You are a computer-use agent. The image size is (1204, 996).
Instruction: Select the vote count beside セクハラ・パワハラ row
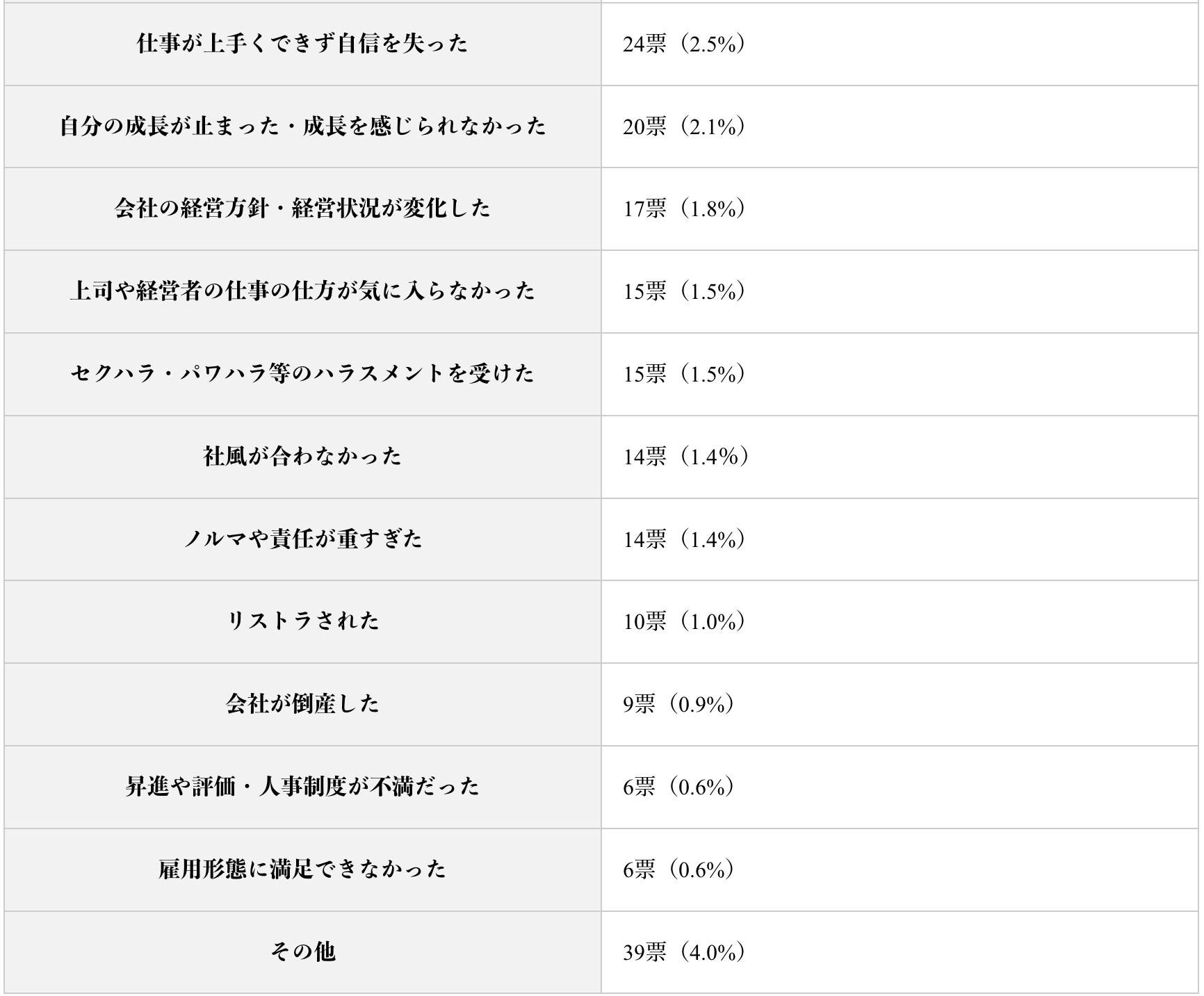(684, 374)
